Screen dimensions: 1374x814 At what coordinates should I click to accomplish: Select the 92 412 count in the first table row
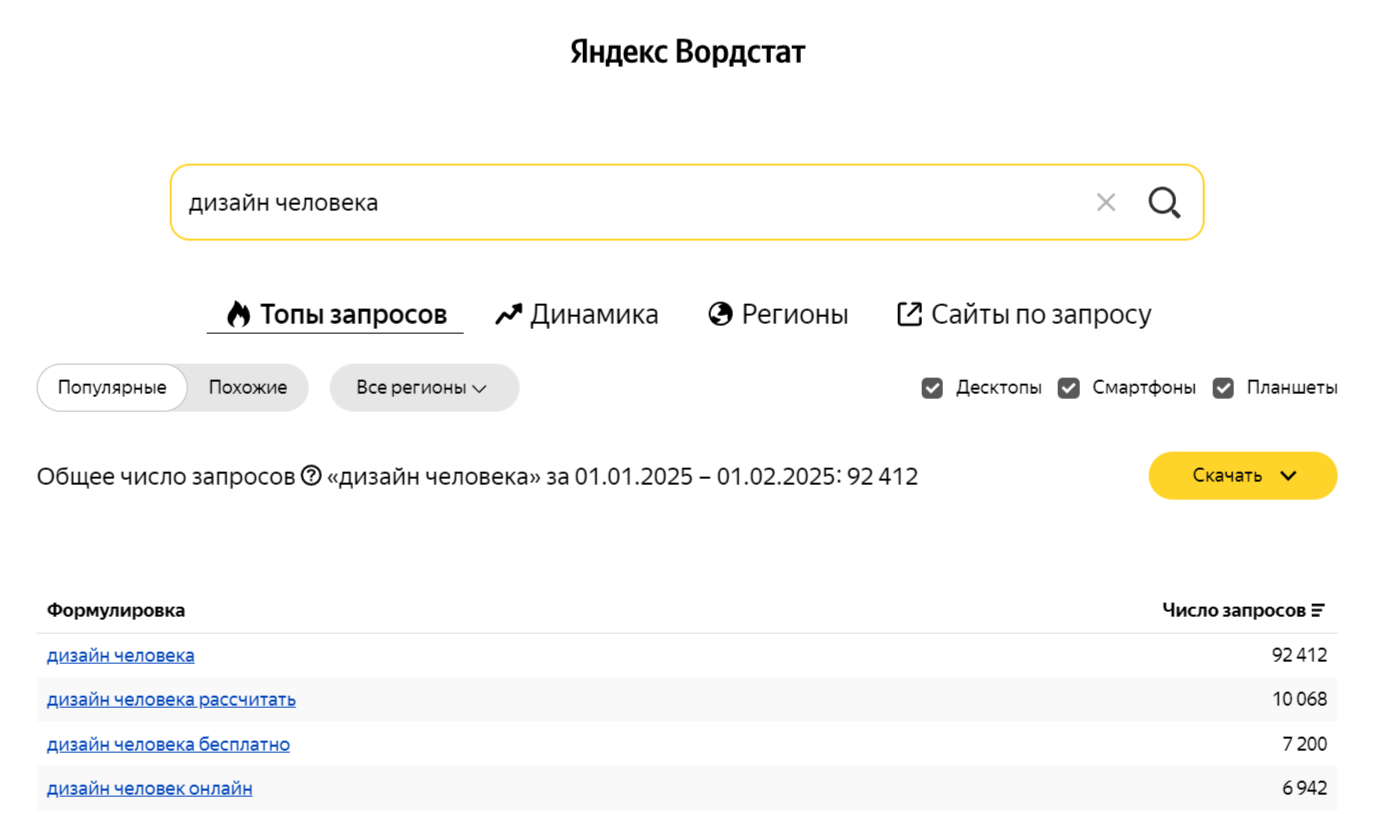[x=1299, y=656]
